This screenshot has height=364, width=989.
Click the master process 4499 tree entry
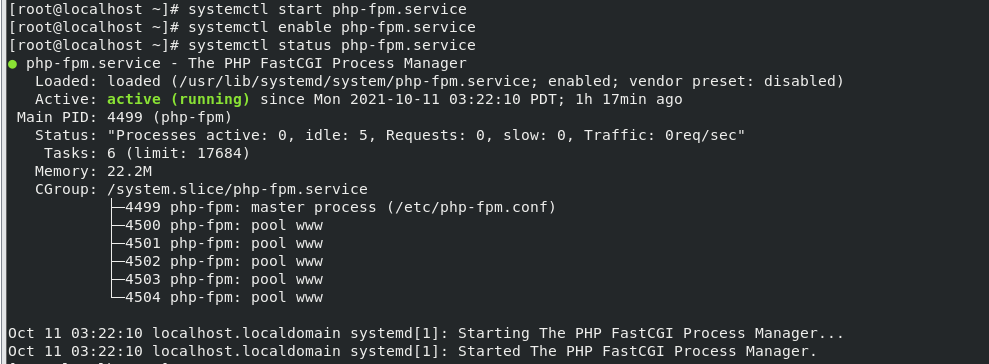pos(341,208)
